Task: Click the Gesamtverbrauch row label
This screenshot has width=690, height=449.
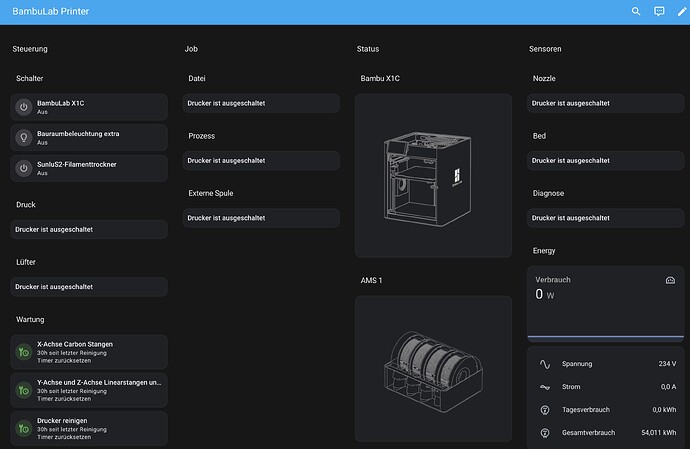Action: (588, 433)
